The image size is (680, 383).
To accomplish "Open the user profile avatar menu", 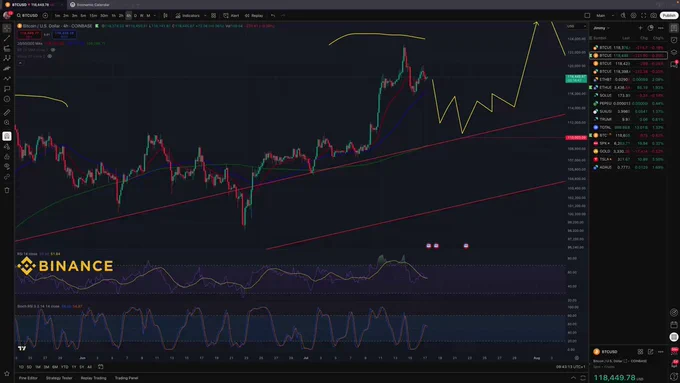I will click(x=7, y=16).
